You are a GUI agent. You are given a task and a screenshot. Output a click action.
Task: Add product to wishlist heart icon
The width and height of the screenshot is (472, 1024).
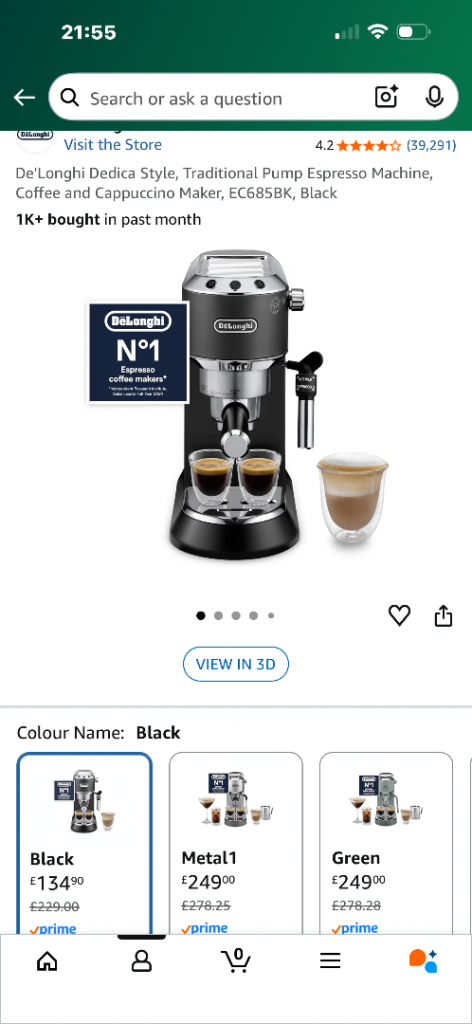pyautogui.click(x=399, y=615)
